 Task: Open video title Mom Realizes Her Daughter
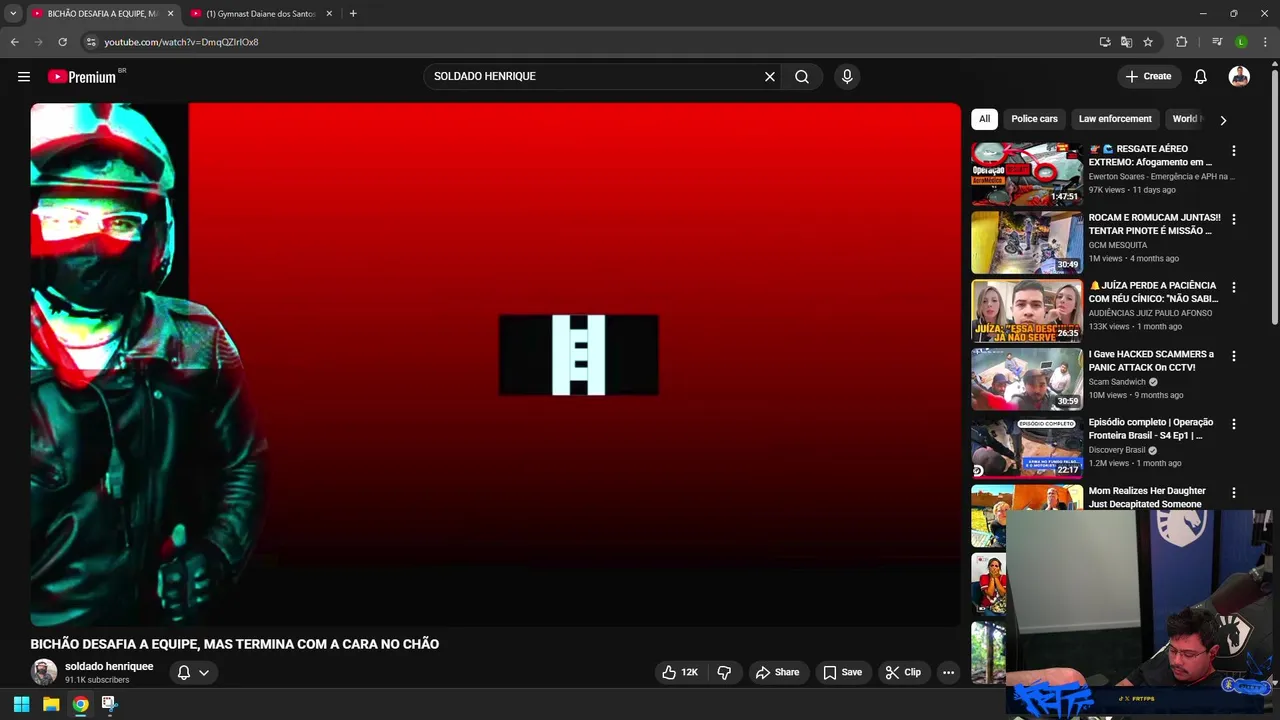pos(1147,497)
